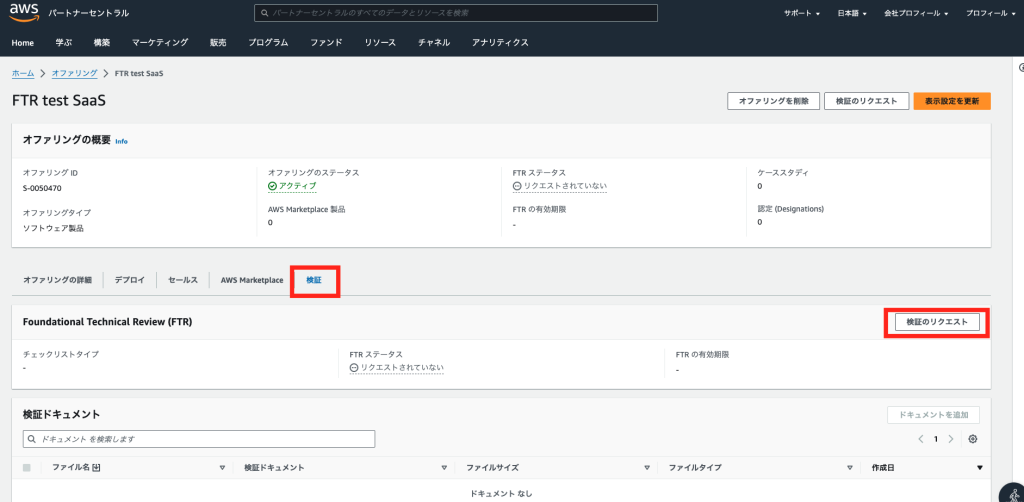Focus the Partner Central search field
This screenshot has width=1024, height=502.
click(456, 13)
